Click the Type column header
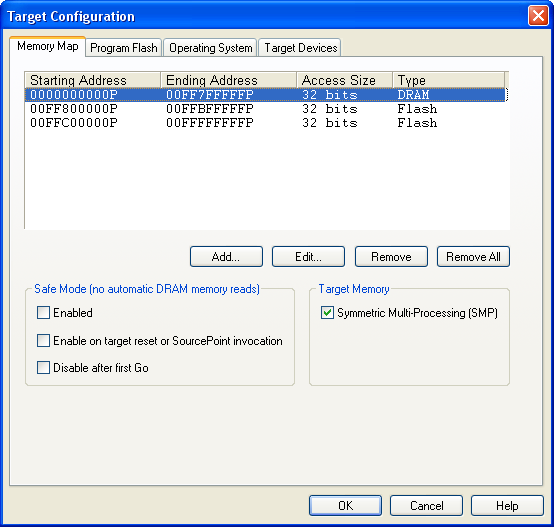The image size is (554, 527). (x=449, y=80)
